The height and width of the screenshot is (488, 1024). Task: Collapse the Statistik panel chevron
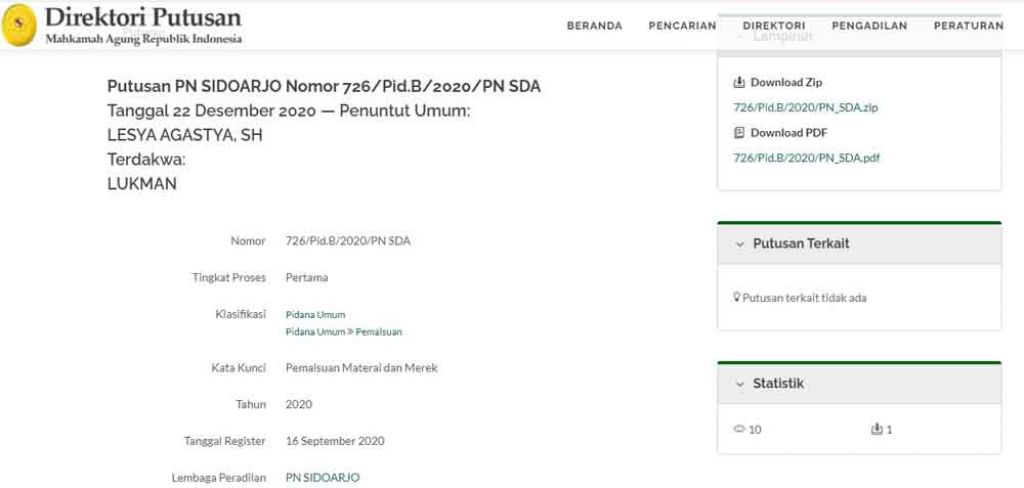point(740,384)
